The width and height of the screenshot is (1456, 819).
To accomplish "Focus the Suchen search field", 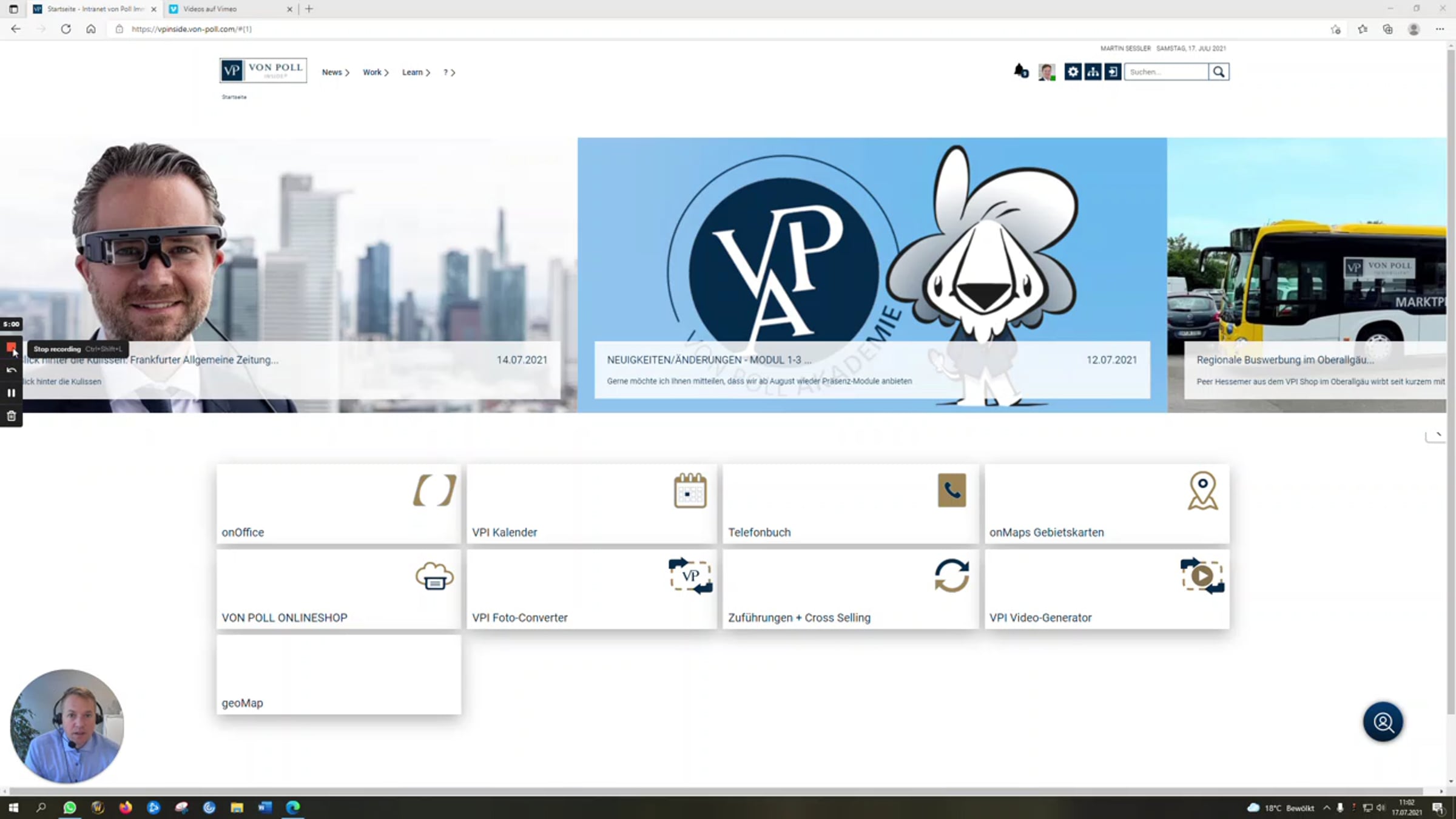I will pos(1166,72).
